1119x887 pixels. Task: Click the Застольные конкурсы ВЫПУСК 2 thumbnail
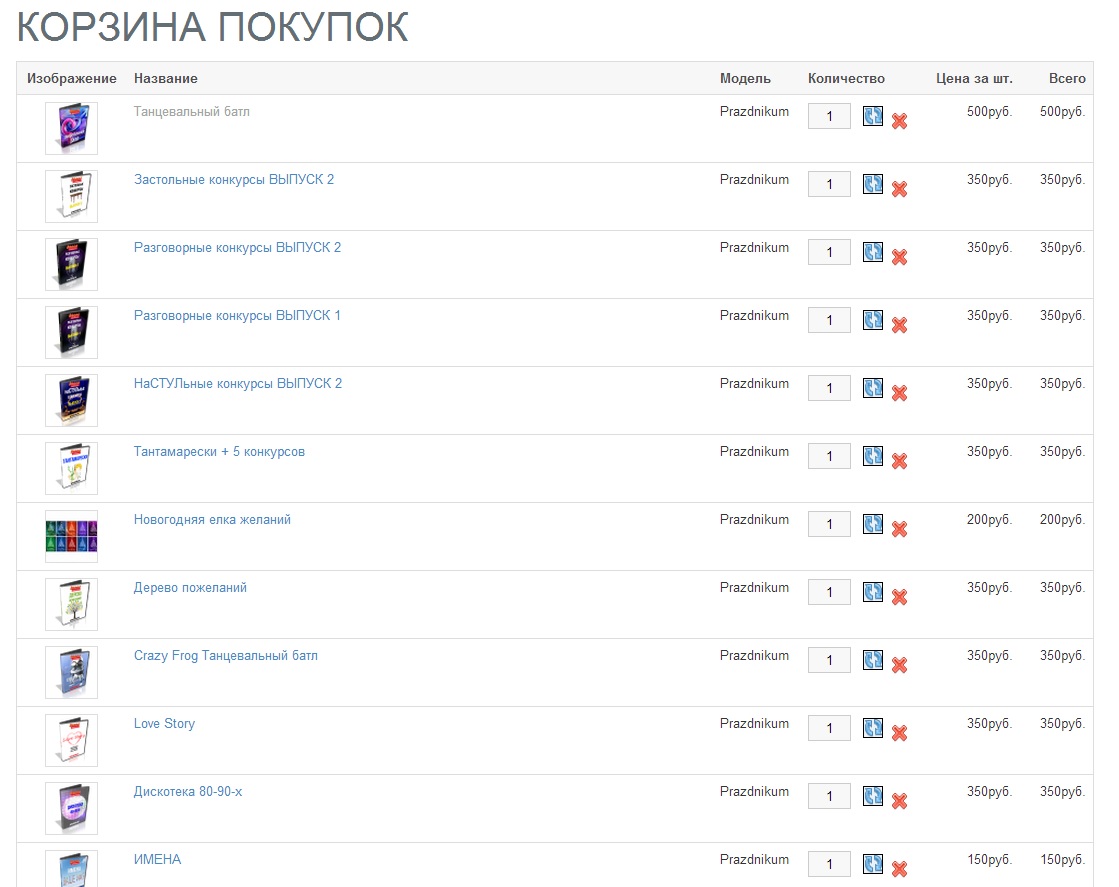click(71, 196)
